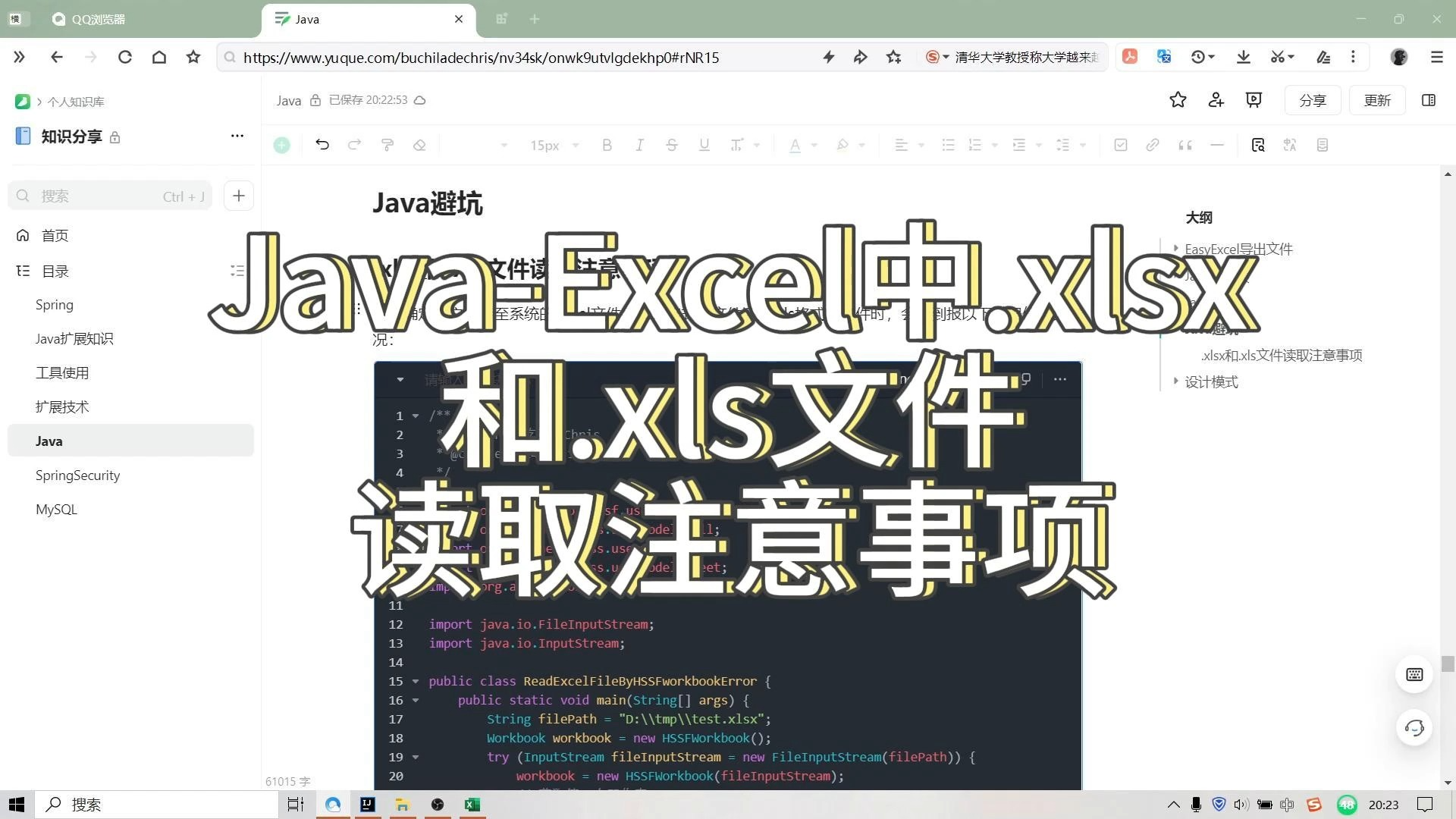
Task: Insert a horizontal divider line
Action: pos(1217,145)
